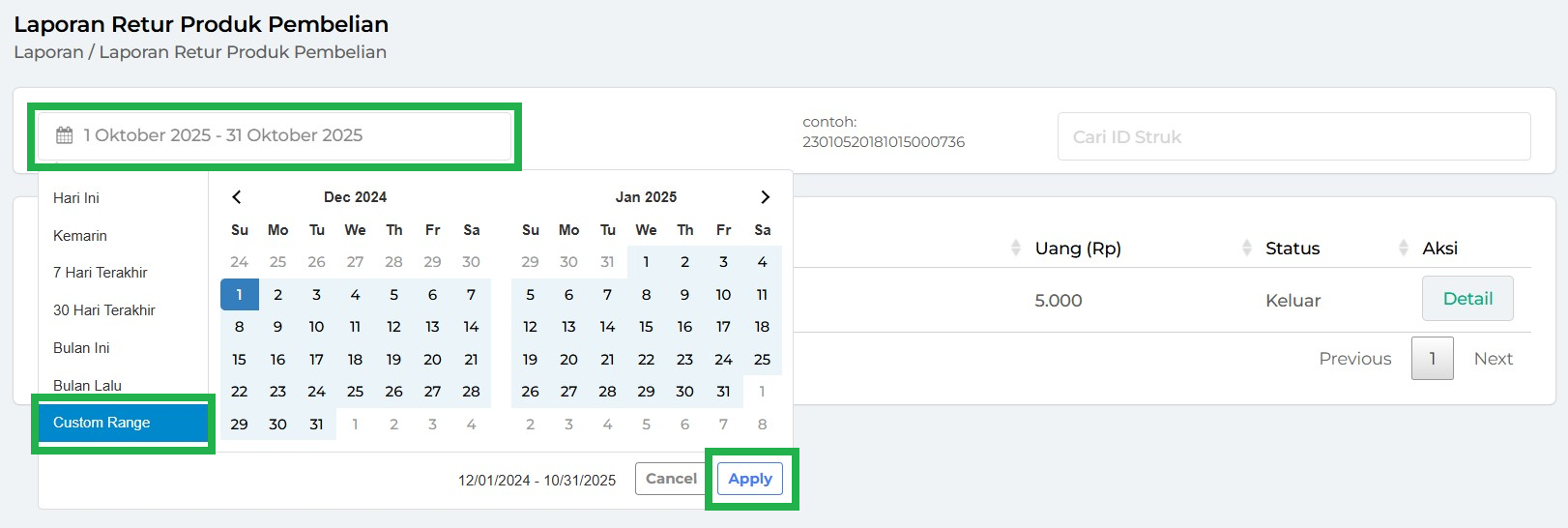Pick December 15 in the left calendar
This screenshot has height=528, width=1568.
240,360
